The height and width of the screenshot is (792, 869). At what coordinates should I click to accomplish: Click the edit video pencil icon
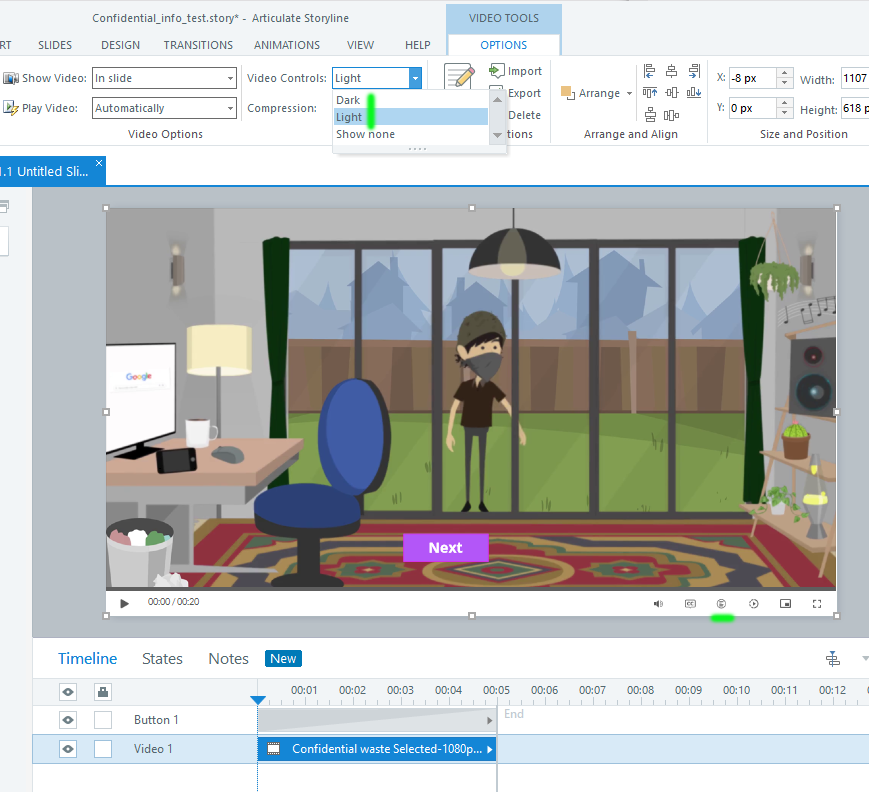[x=459, y=78]
